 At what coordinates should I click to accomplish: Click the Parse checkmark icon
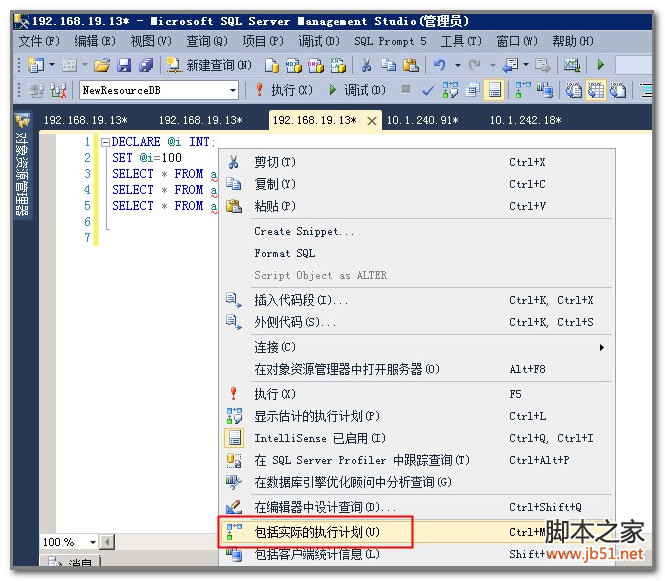click(428, 90)
